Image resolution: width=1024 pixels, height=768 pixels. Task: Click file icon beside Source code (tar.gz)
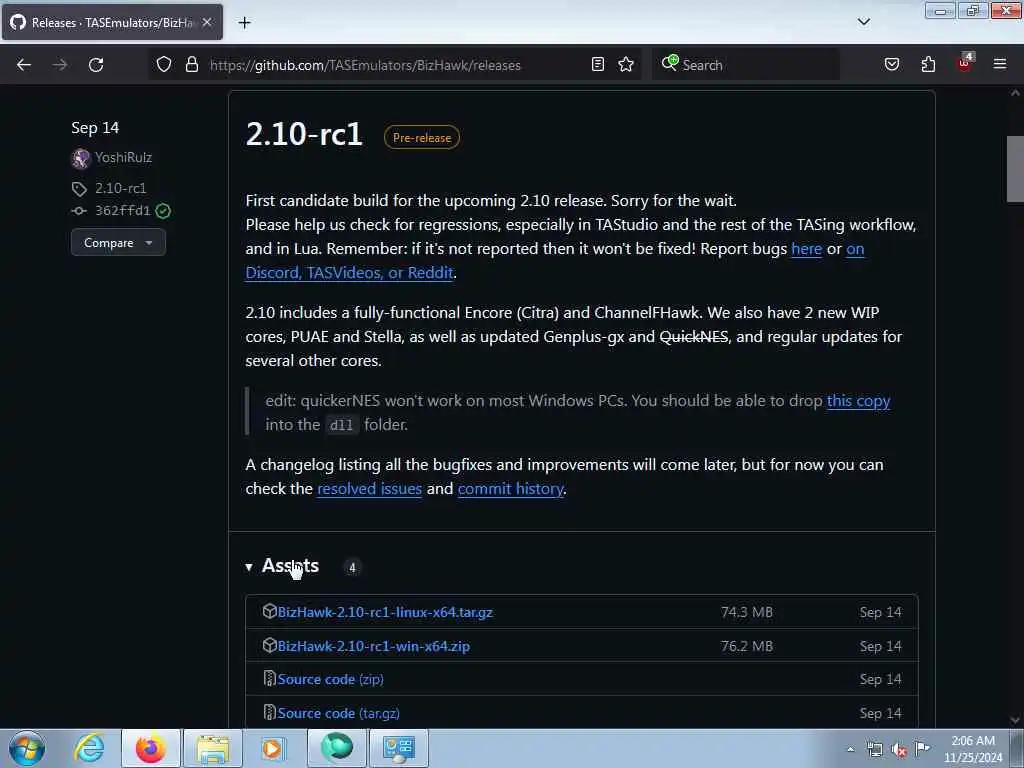[269, 712]
